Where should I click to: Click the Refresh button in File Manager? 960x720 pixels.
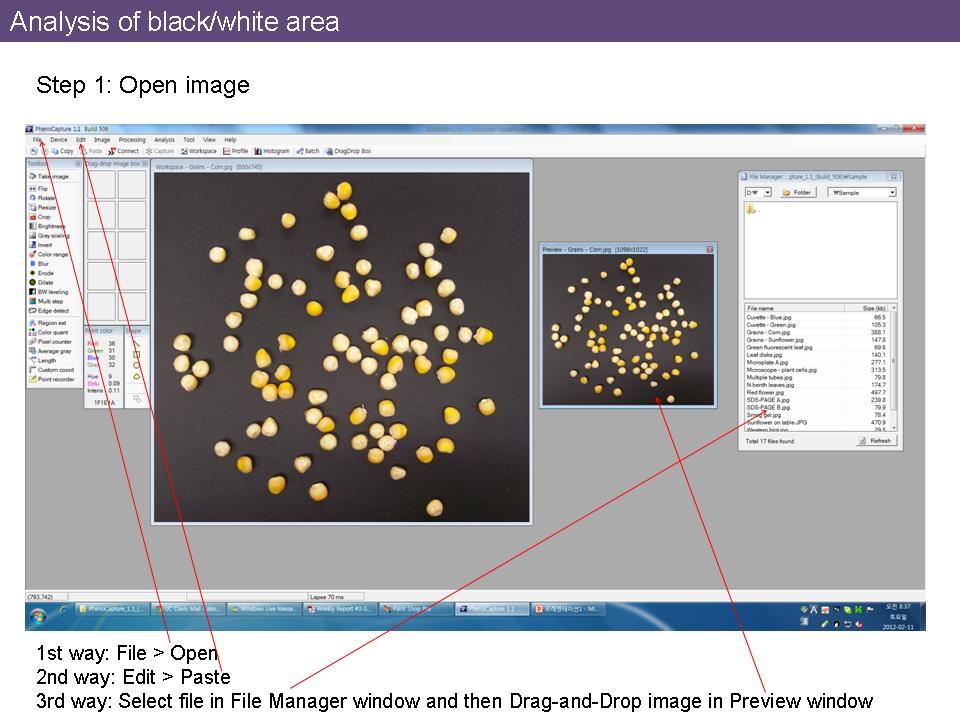pos(875,440)
